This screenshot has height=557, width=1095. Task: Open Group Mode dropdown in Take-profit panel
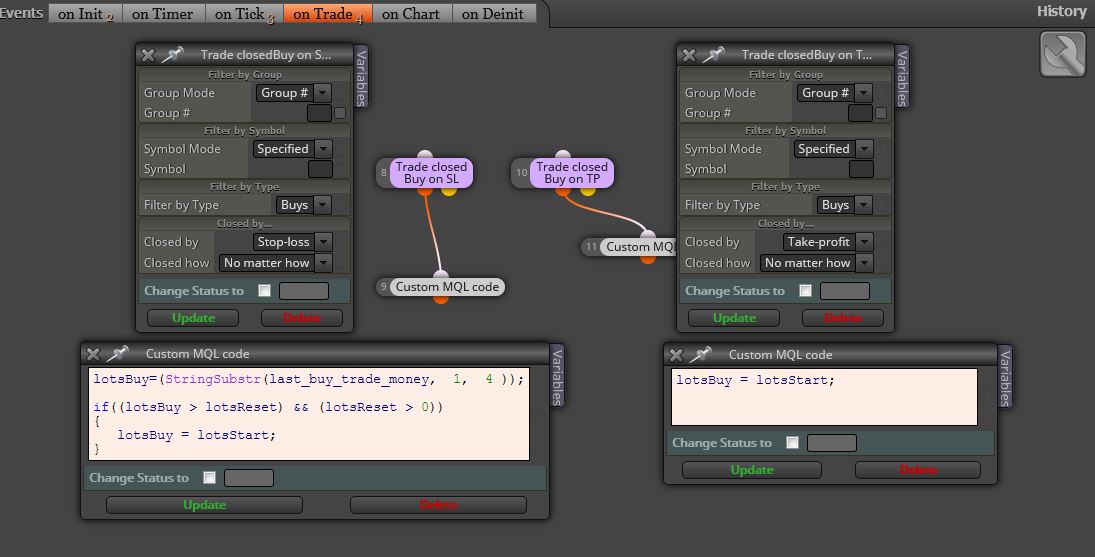click(835, 93)
